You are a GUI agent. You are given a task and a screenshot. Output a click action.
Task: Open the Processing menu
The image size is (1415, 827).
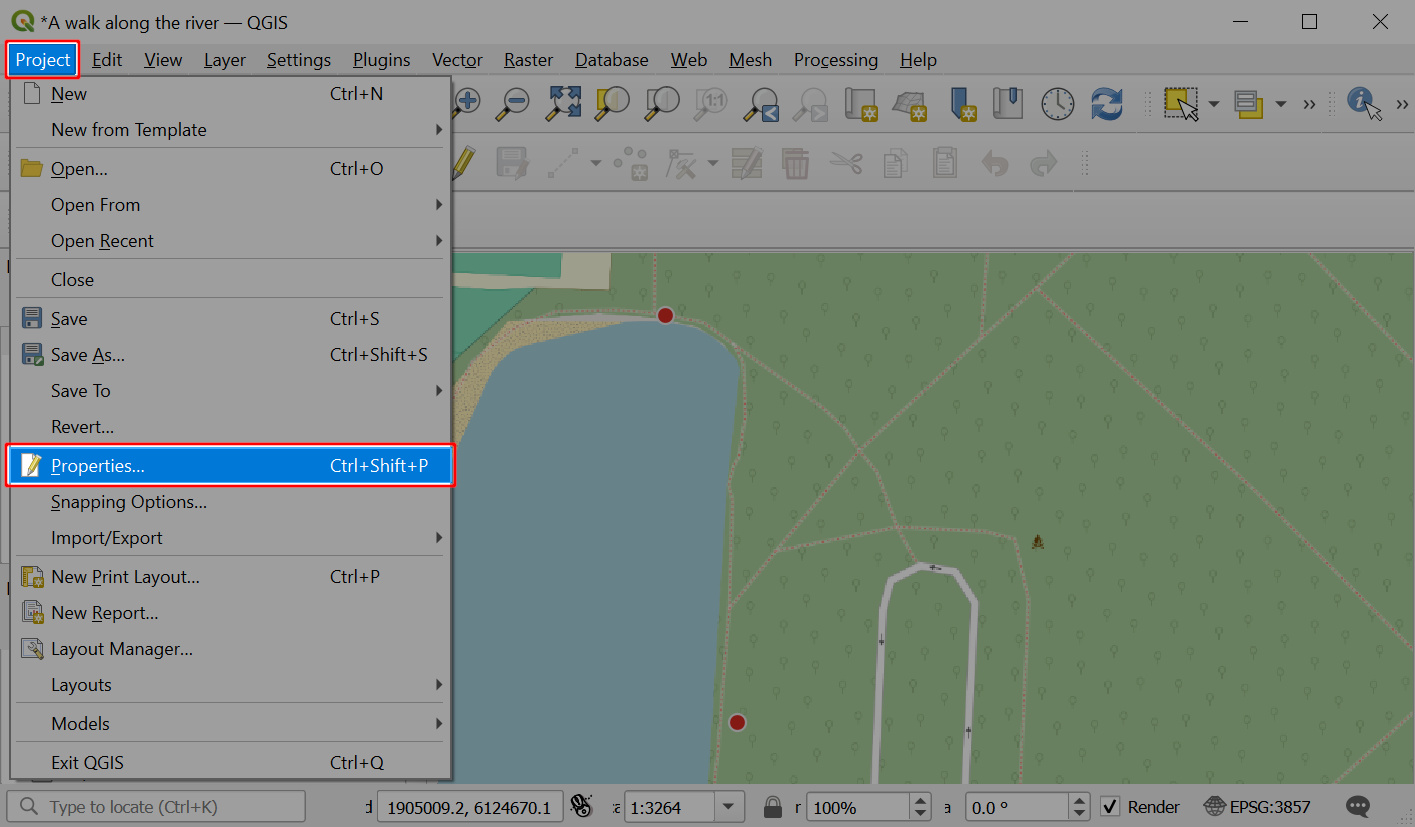836,60
